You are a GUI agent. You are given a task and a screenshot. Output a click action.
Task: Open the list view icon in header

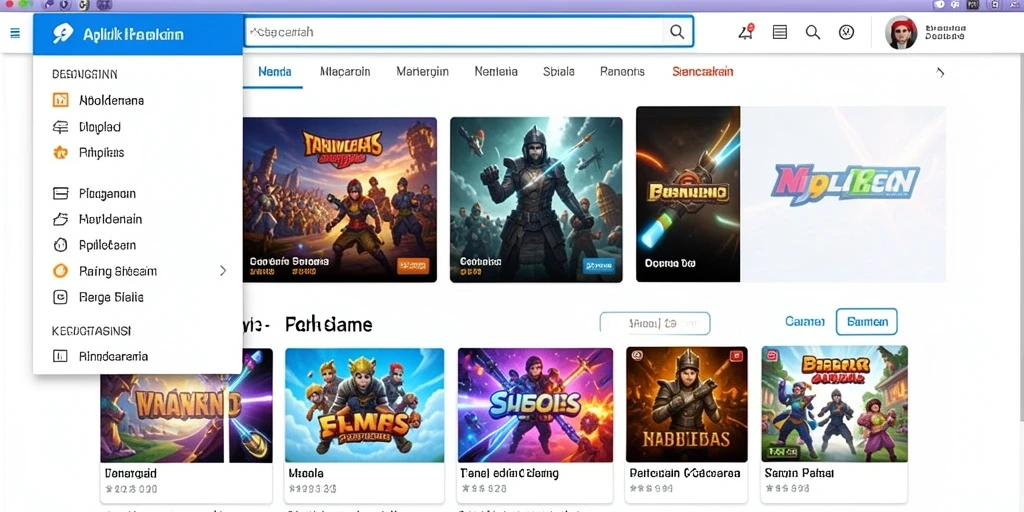(x=780, y=32)
